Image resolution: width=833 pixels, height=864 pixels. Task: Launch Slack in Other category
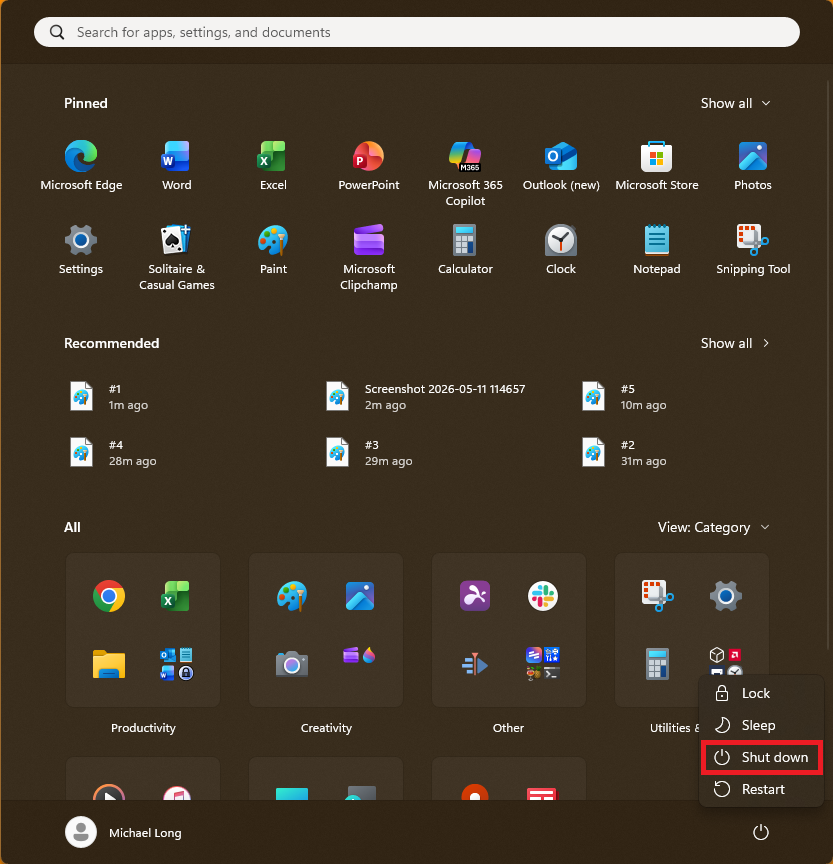tap(543, 596)
